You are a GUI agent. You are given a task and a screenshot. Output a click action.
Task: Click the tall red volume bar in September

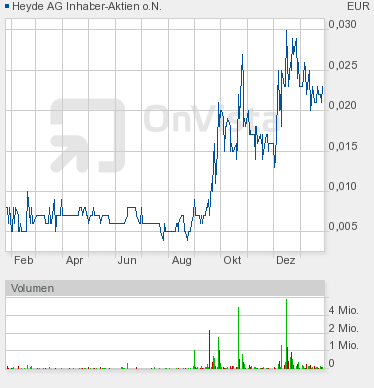coord(210,349)
